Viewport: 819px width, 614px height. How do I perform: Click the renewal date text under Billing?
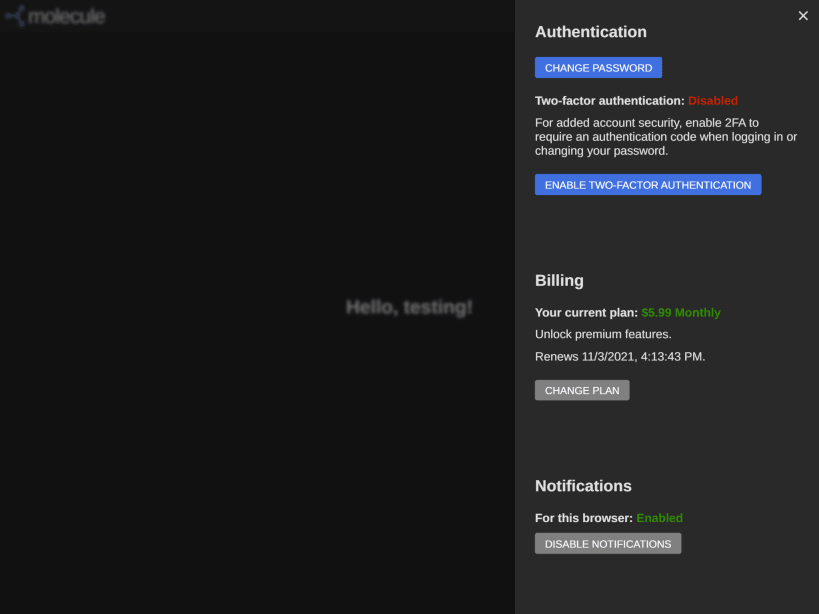pos(620,356)
